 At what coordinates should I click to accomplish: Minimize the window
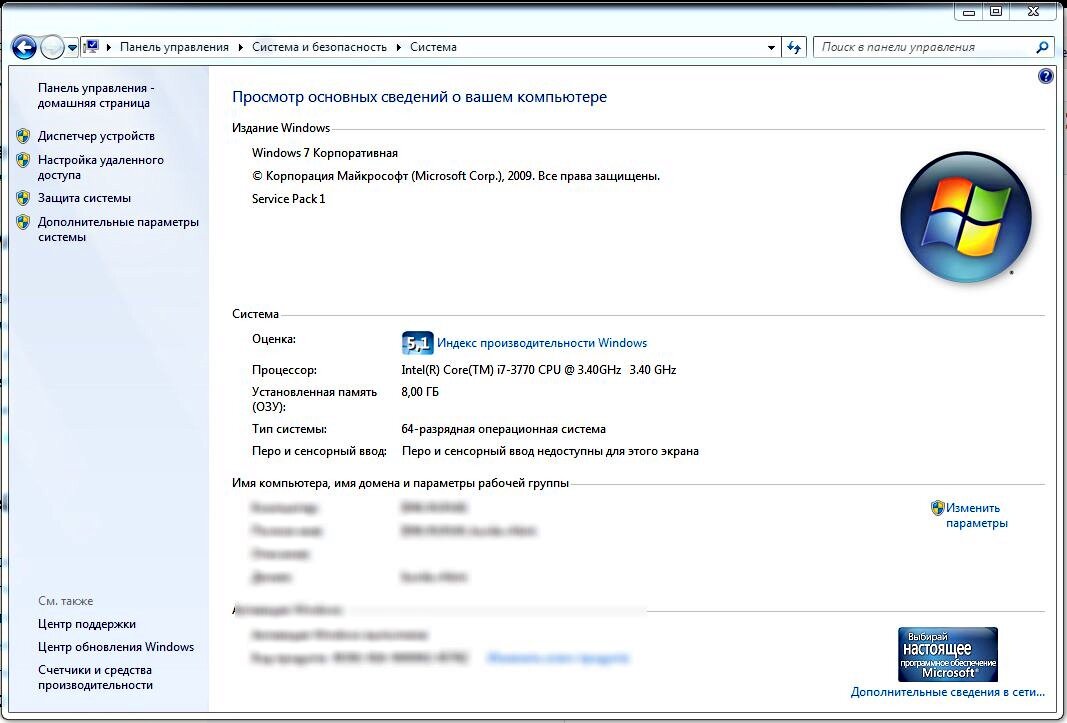[x=969, y=11]
